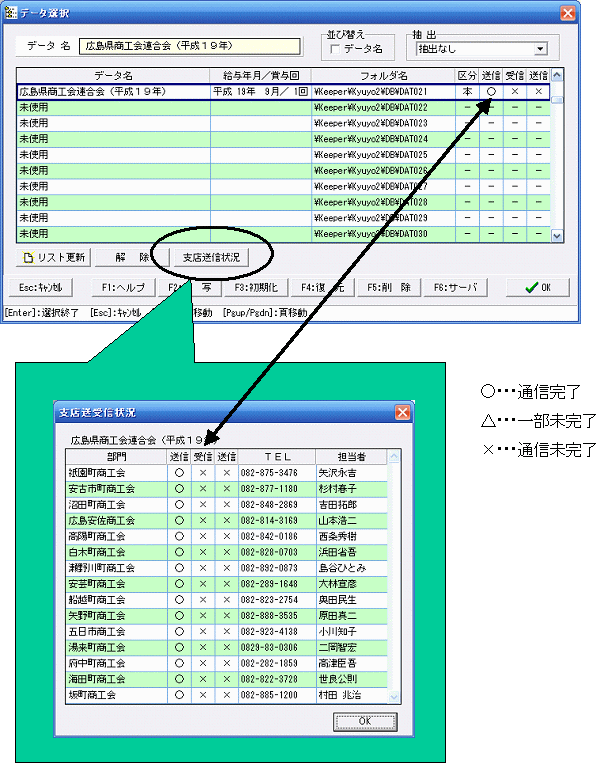The image size is (596, 763).
Task: Select the 広島安佐商工会 row in branch list
Action: [227, 521]
